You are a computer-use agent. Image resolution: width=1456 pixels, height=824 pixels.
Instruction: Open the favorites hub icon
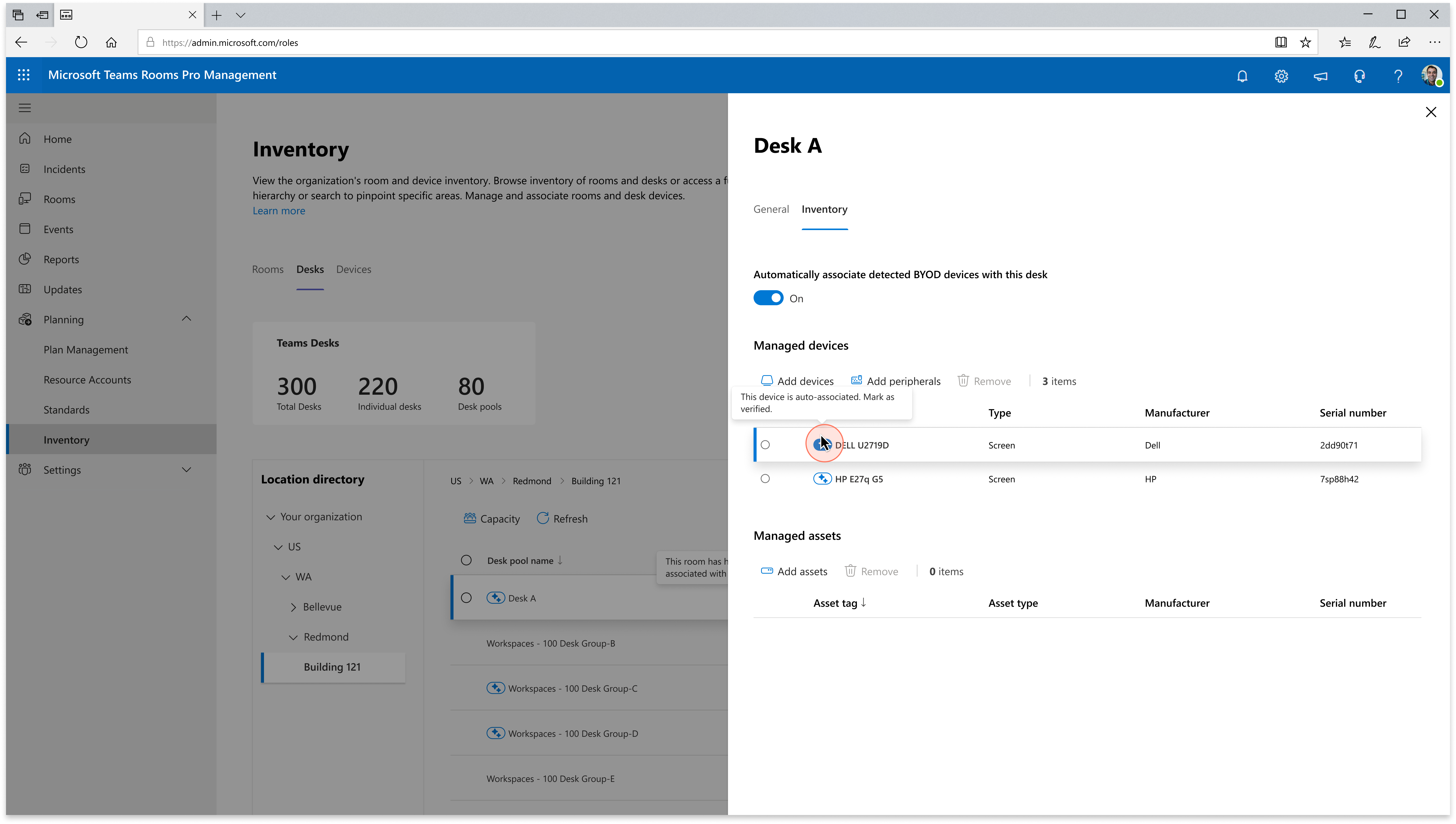point(1344,42)
